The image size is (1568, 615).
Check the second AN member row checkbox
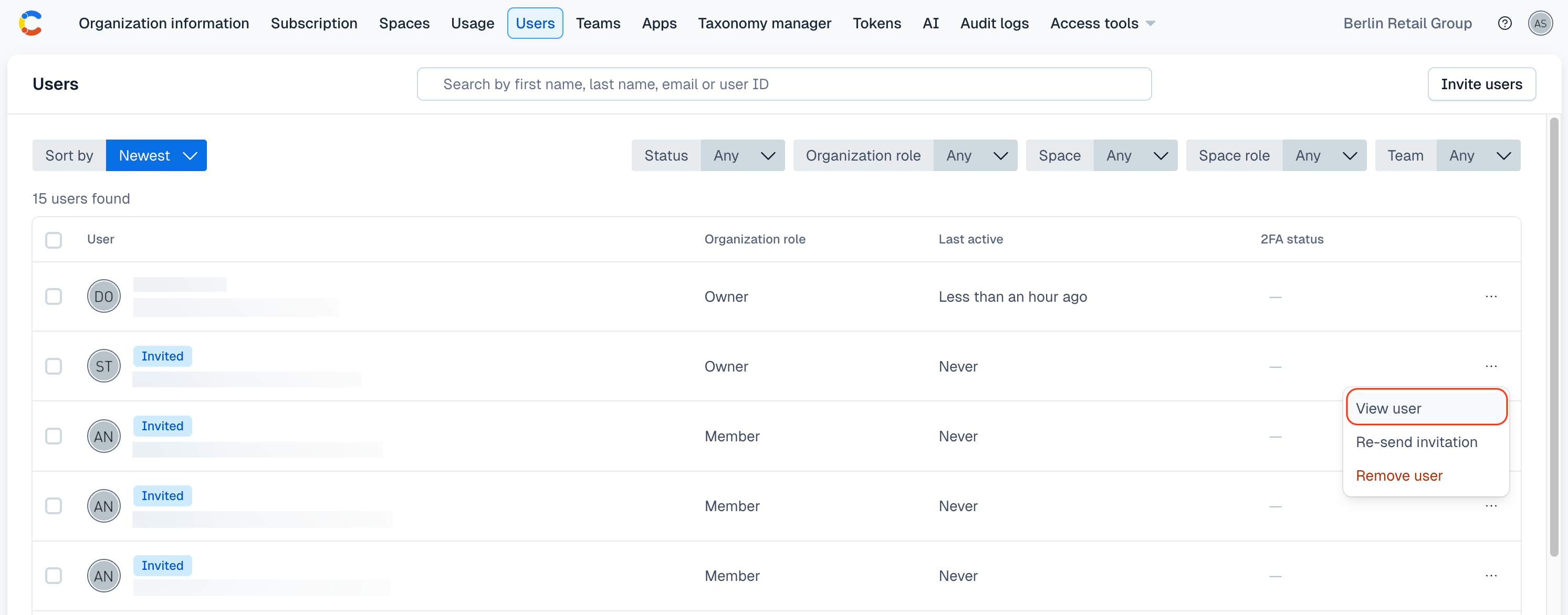pos(54,506)
